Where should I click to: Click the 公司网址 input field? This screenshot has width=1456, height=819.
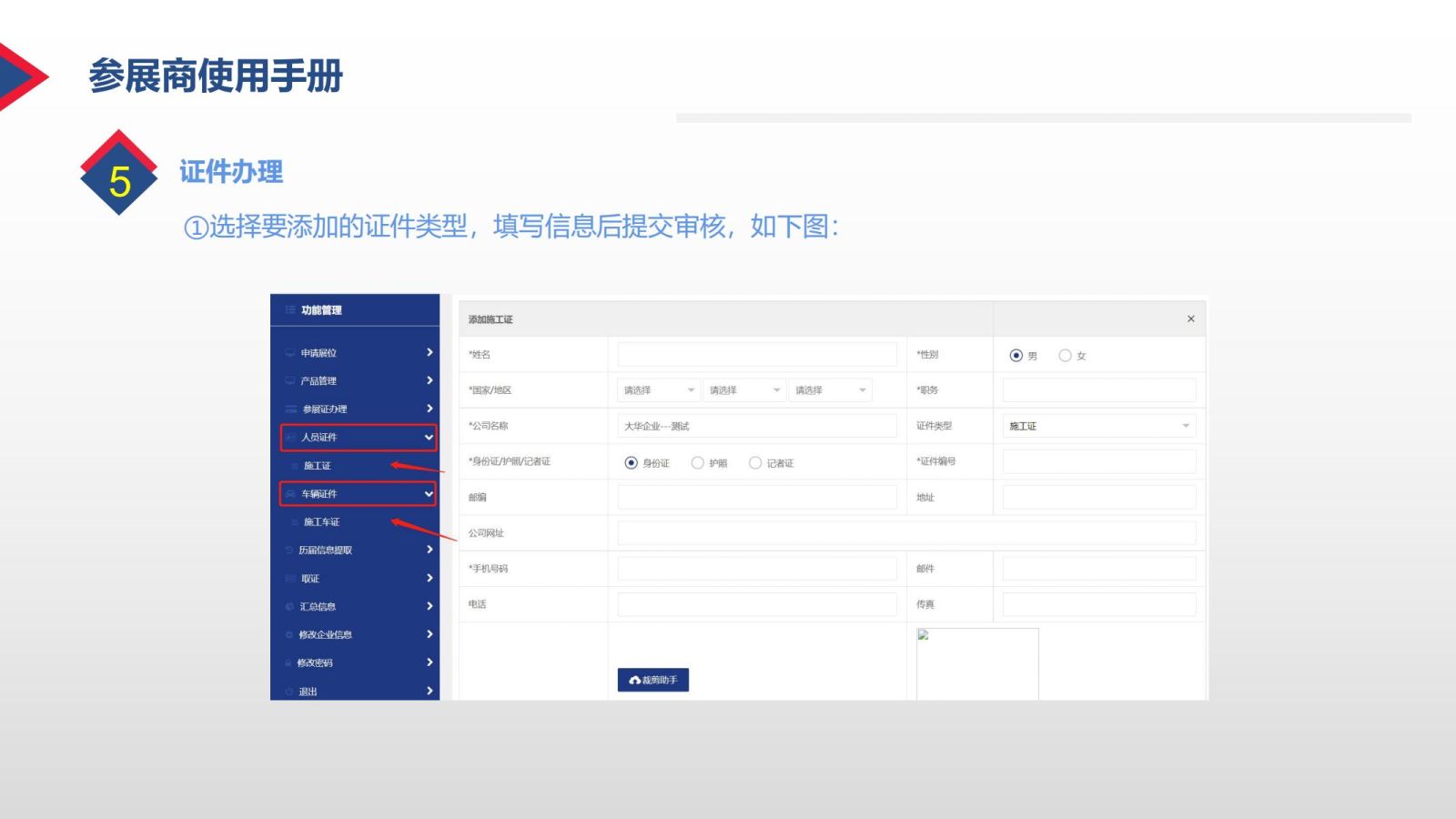pyautogui.click(x=906, y=533)
